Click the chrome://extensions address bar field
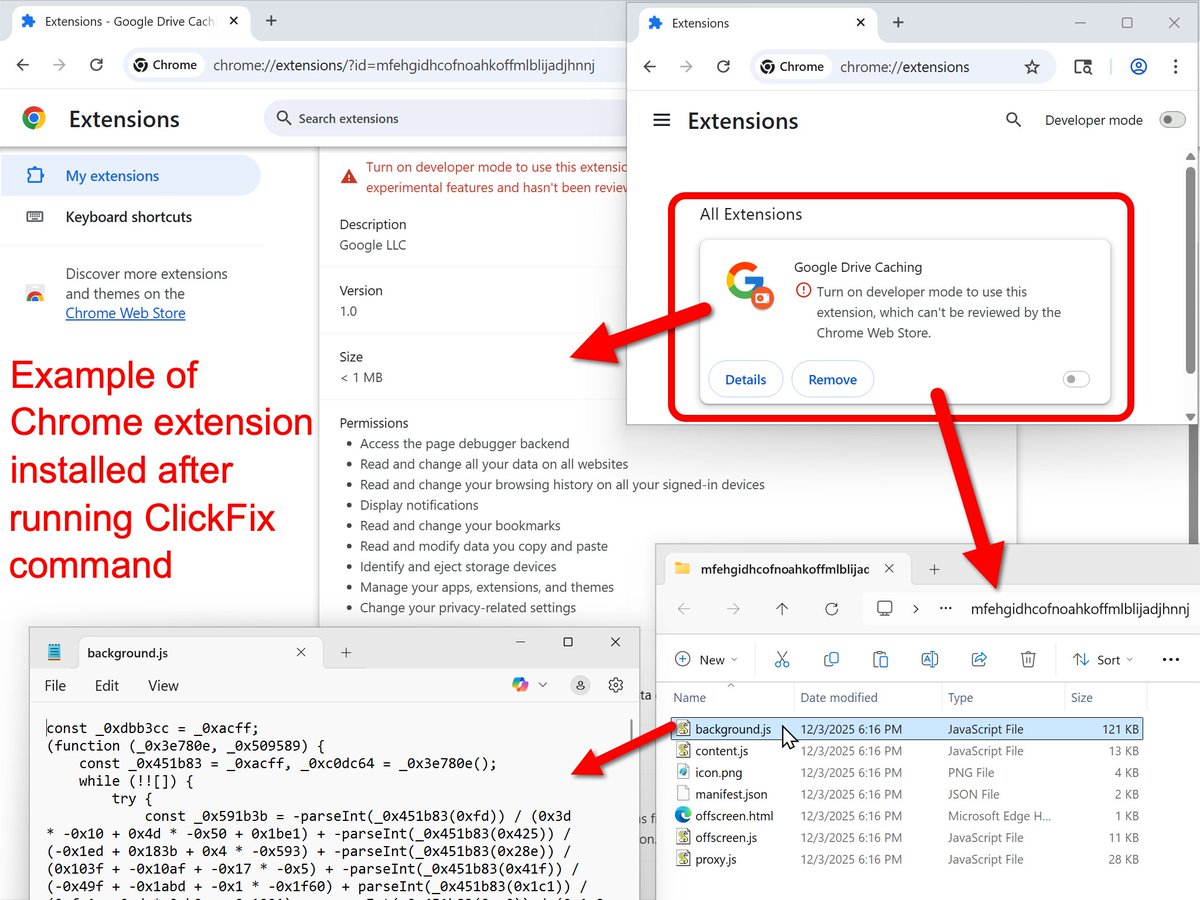 pyautogui.click(x=905, y=67)
